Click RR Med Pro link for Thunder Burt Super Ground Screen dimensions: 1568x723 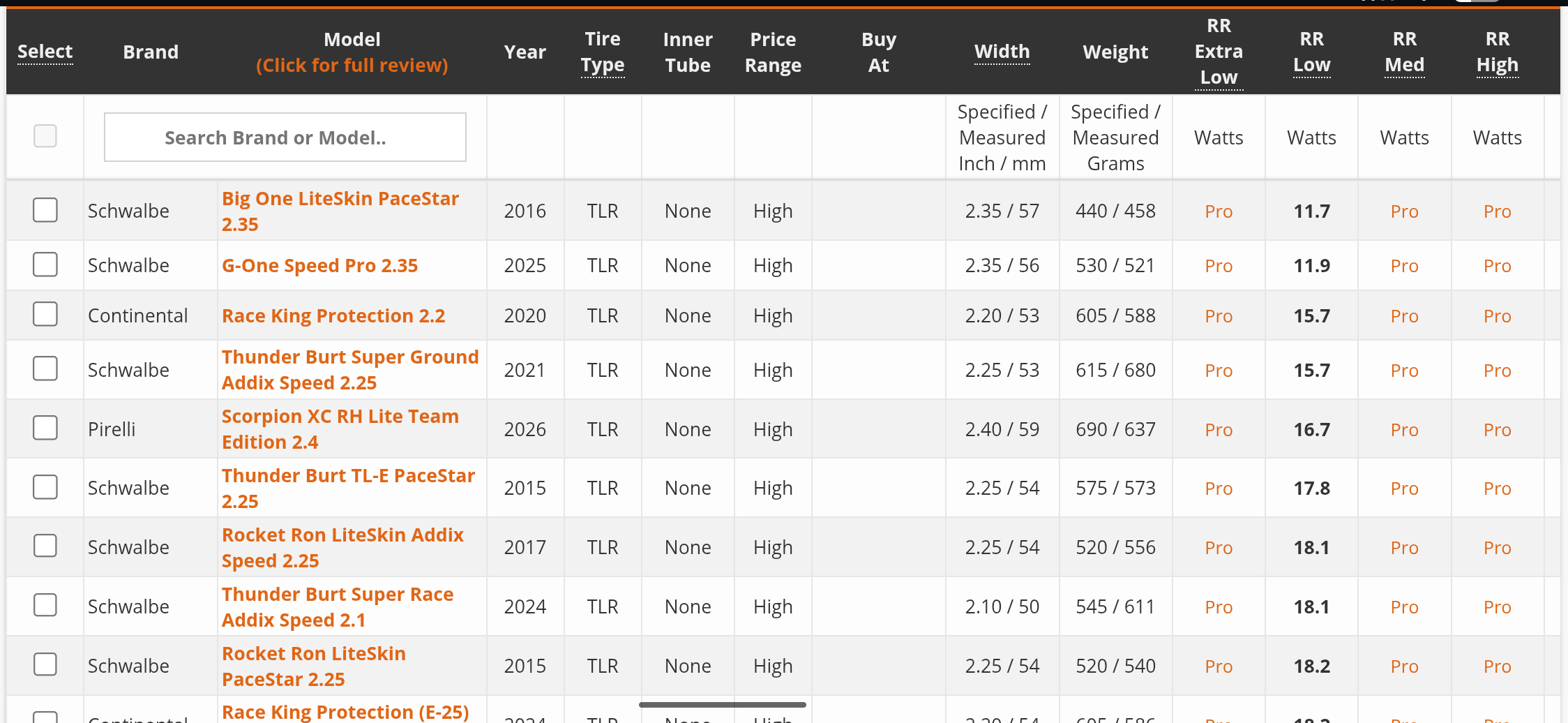(x=1405, y=371)
